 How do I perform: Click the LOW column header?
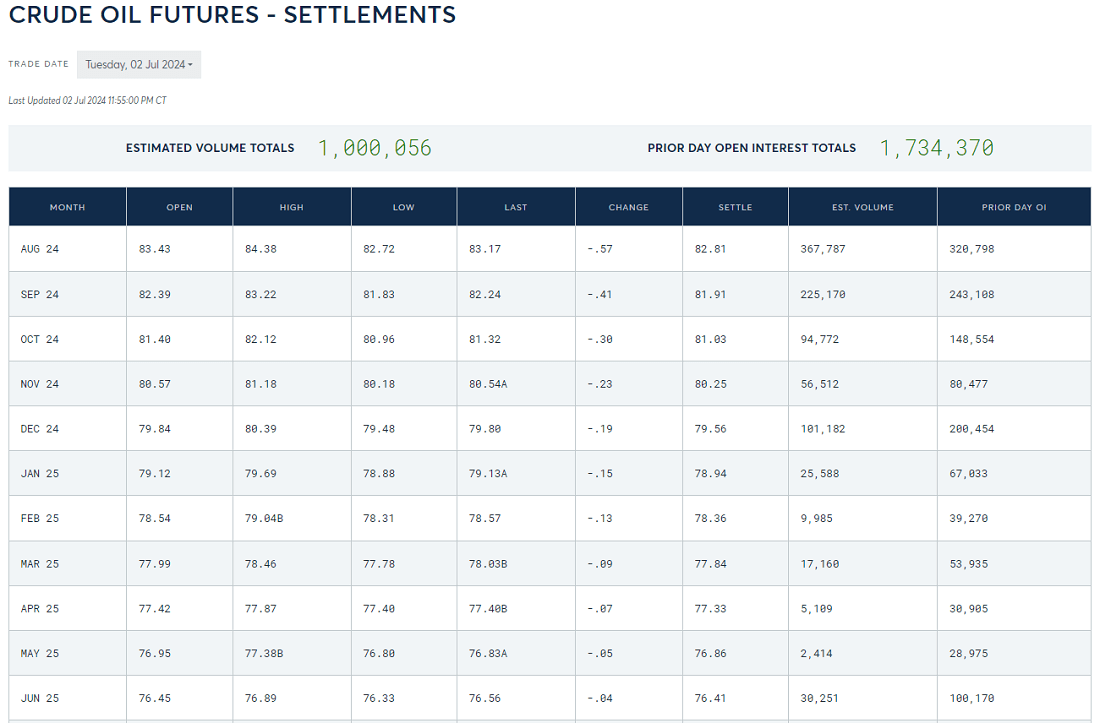pyautogui.click(x=404, y=207)
